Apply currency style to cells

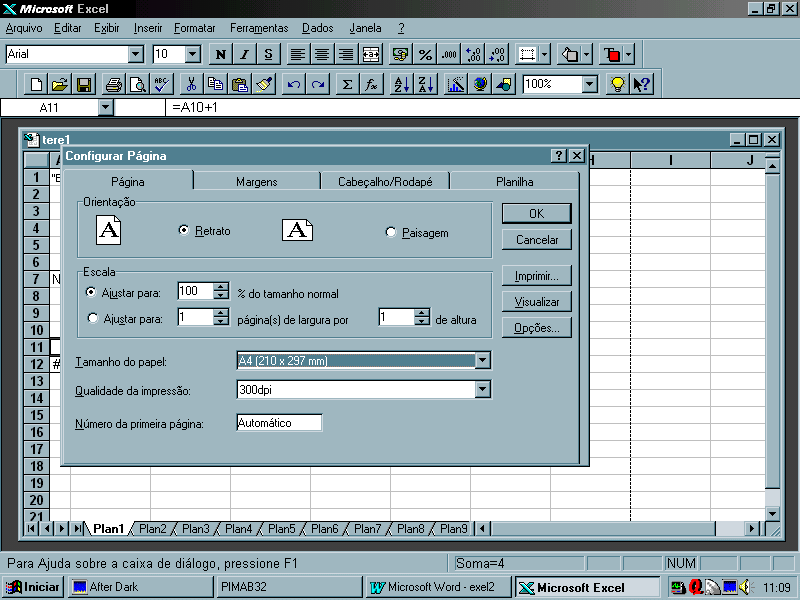[401, 54]
